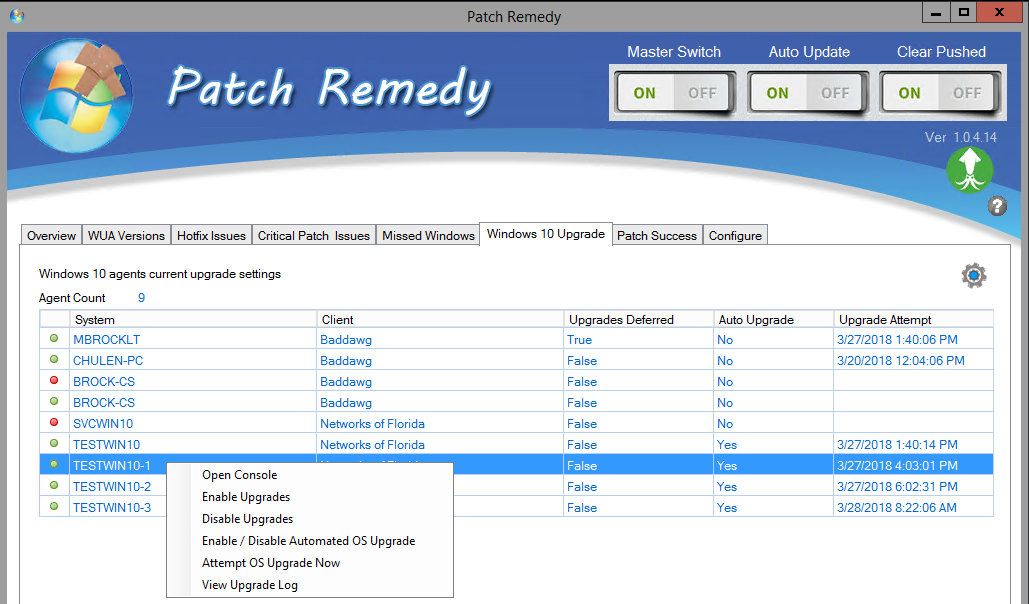Turn the Master Switch off

point(702,93)
